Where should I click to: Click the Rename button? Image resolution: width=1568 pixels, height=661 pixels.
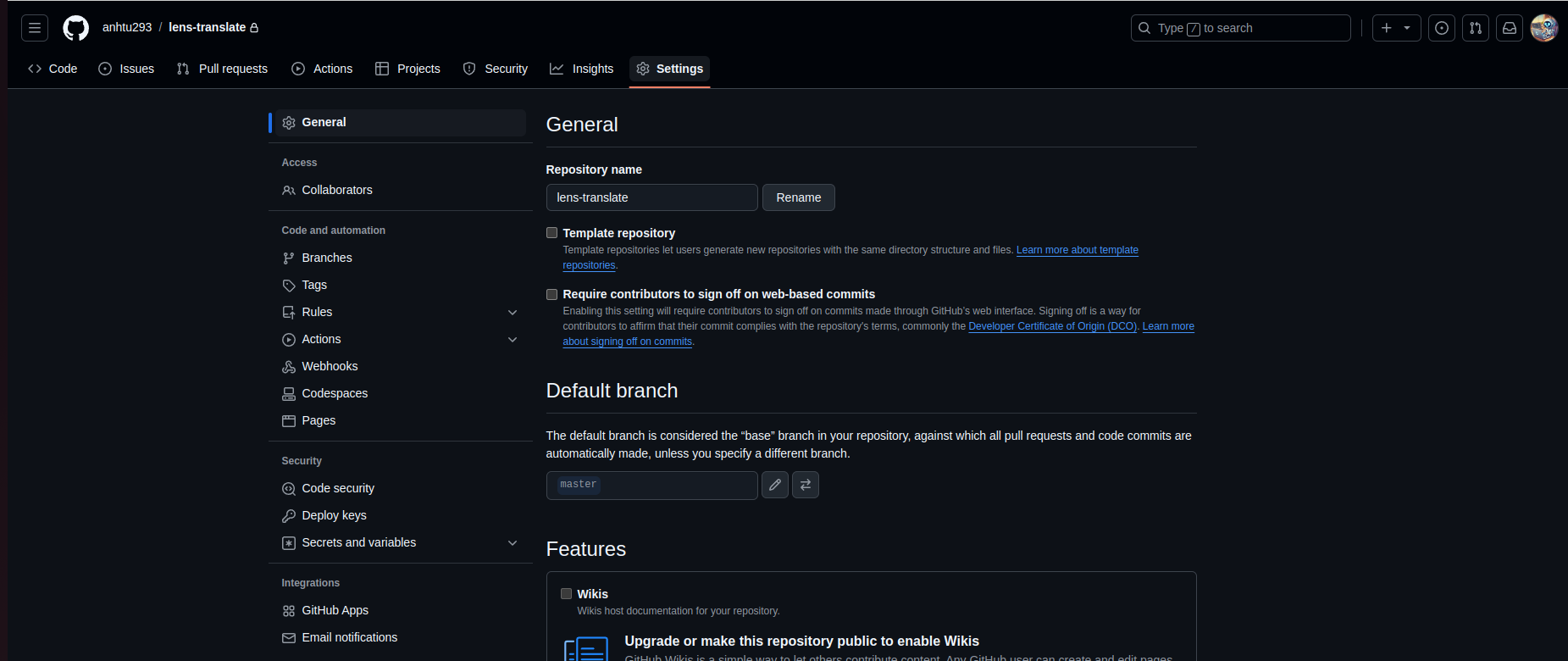799,197
